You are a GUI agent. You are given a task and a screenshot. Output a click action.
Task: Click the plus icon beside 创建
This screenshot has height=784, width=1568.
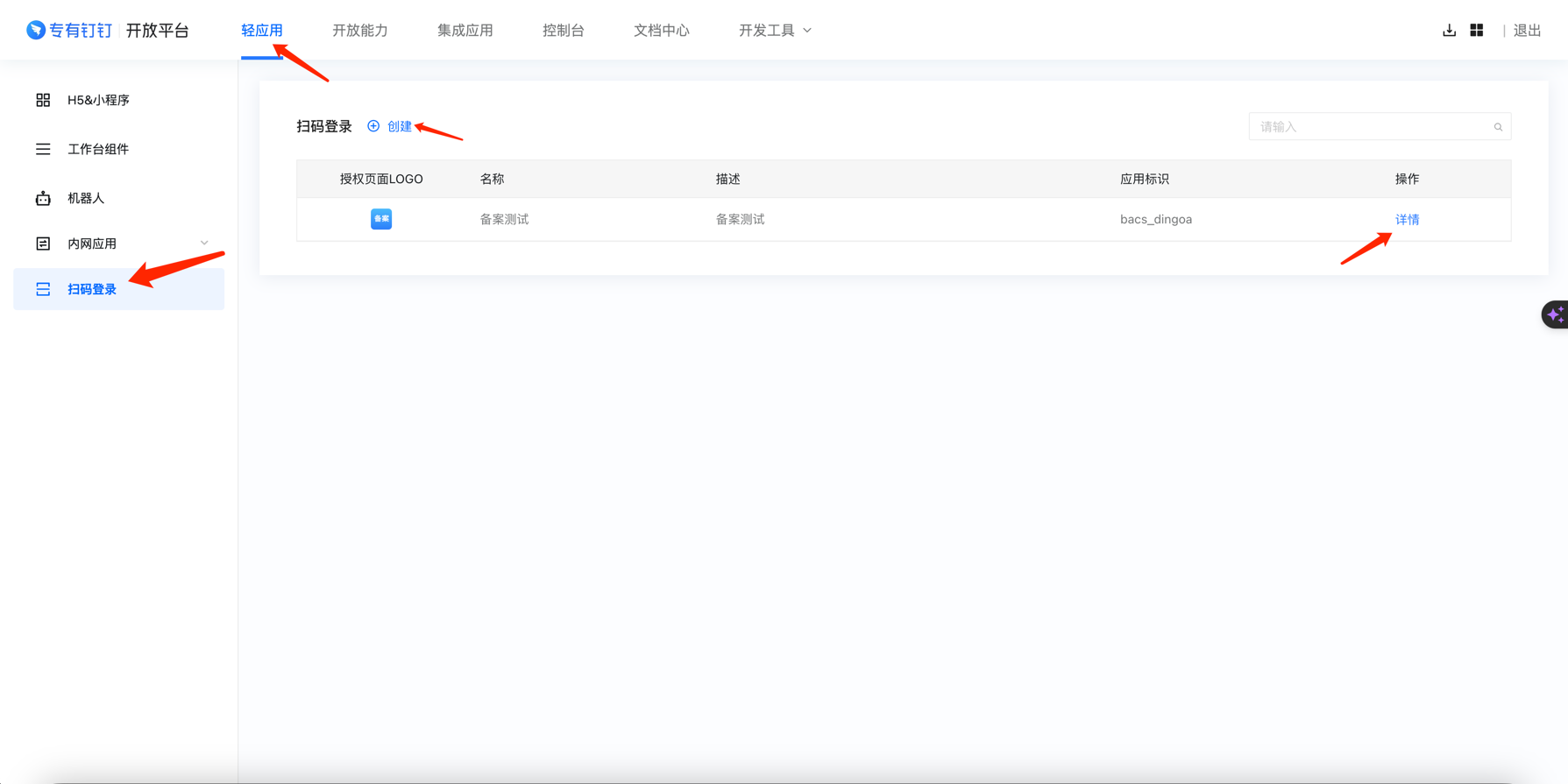coord(373,126)
